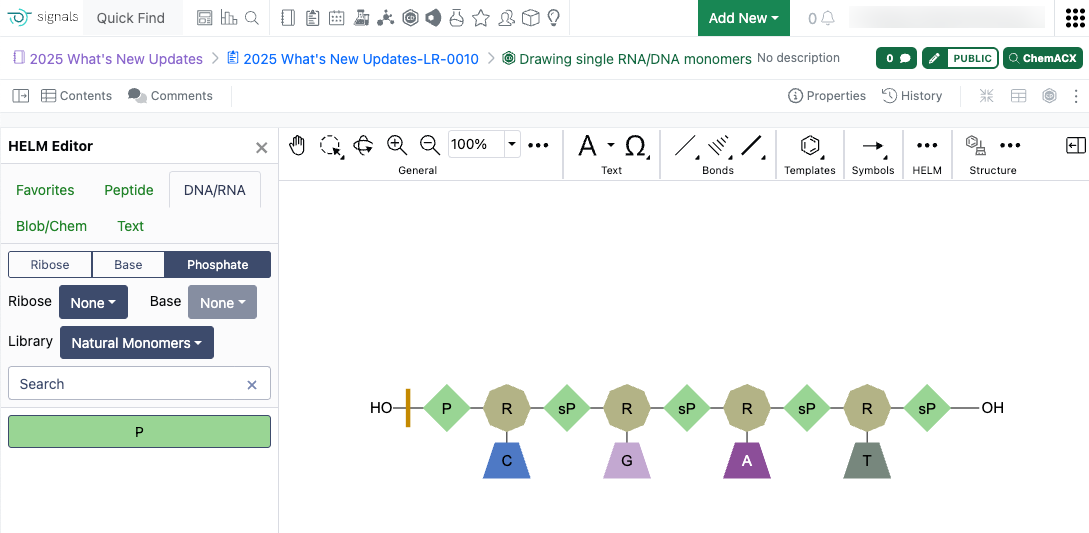
Task: Open the Blob/Chem tab
Action: pyautogui.click(x=51, y=226)
